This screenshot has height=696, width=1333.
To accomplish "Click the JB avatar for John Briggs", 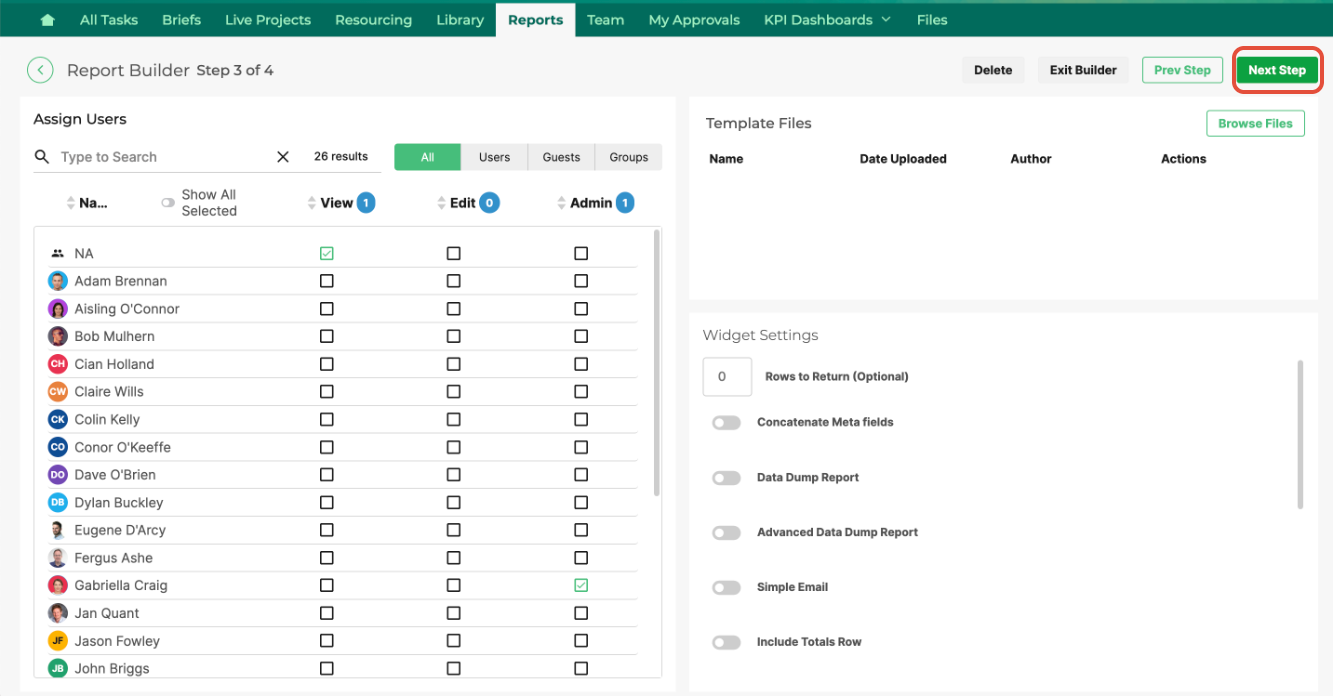I will click(58, 668).
